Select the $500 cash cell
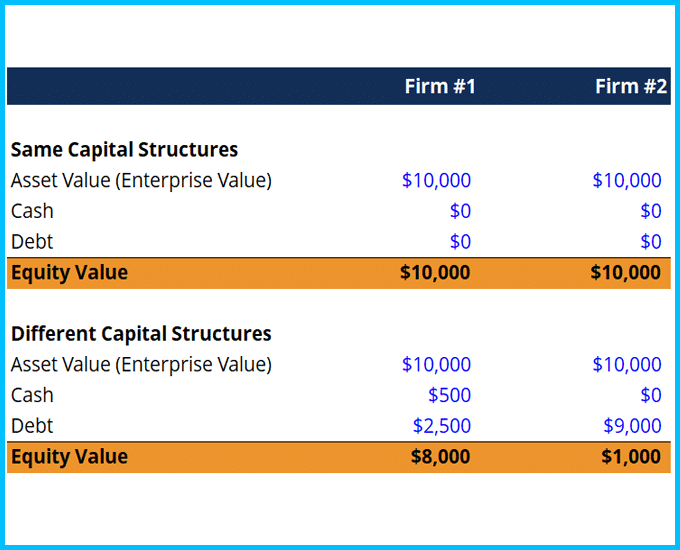The height and width of the screenshot is (550, 680). 449,395
